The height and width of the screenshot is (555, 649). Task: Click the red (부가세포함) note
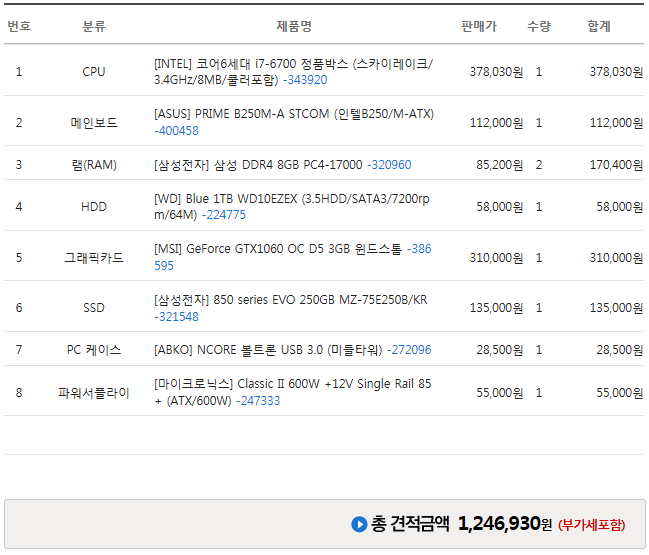coord(591,525)
